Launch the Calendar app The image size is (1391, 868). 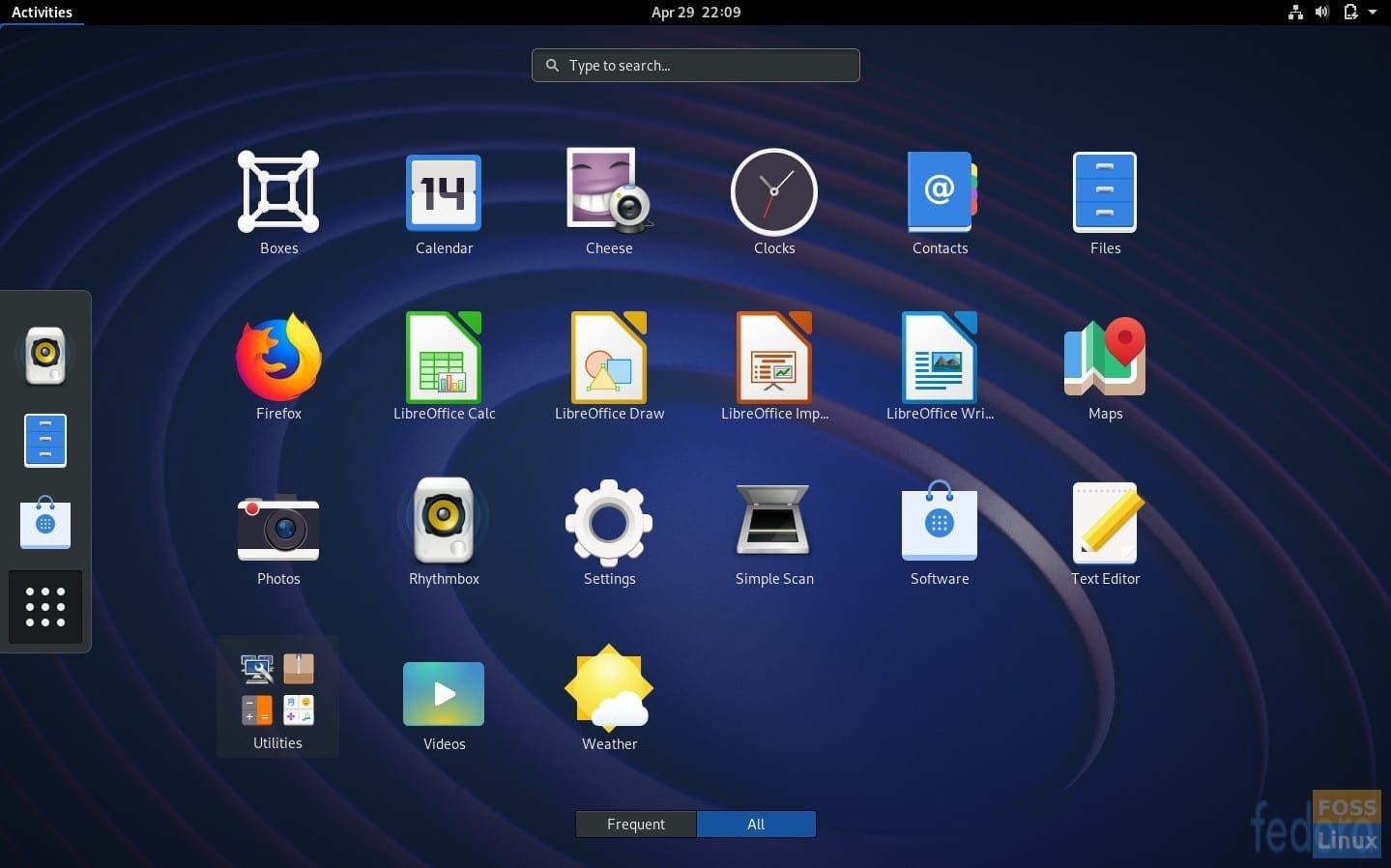(x=444, y=191)
